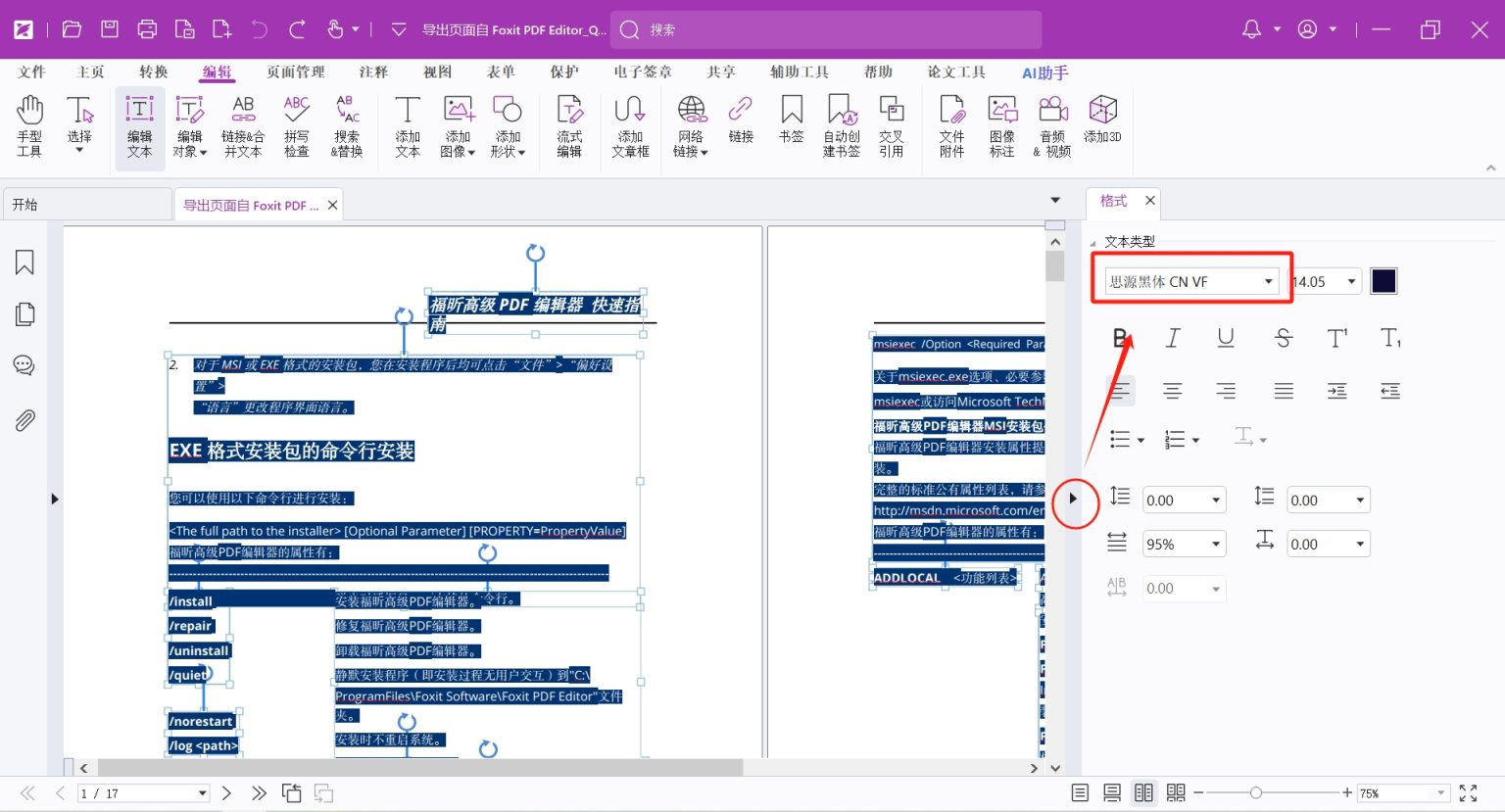Toggle underline text formatting
This screenshot has width=1505, height=812.
coord(1225,338)
